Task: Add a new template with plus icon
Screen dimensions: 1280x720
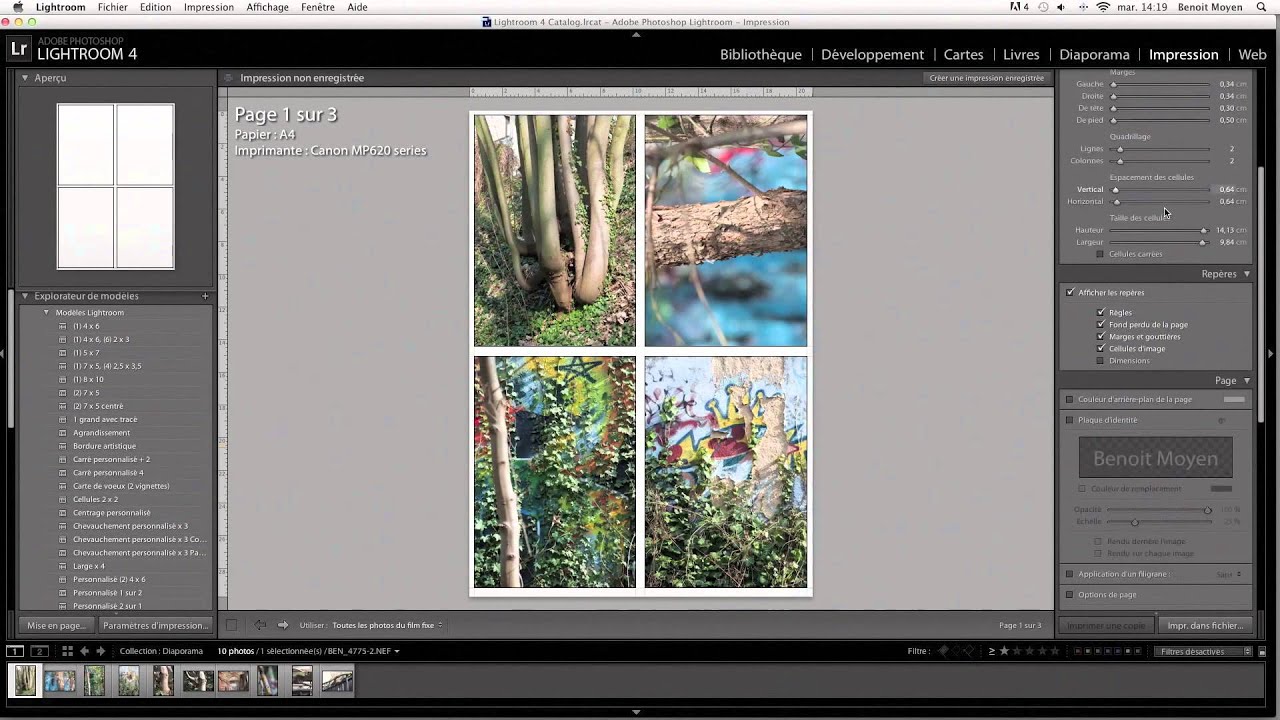Action: pos(205,296)
